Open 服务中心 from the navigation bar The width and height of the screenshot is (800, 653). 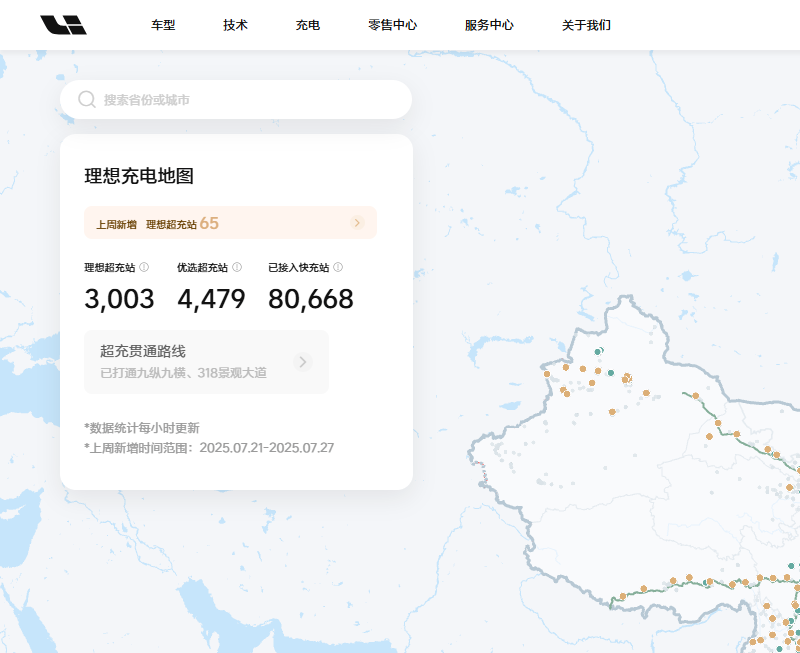(489, 25)
